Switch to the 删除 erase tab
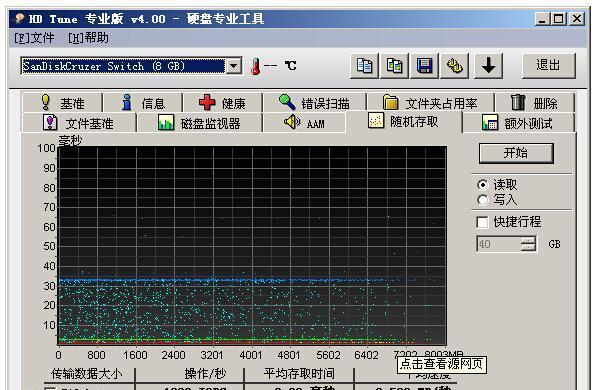This screenshot has height=390, width=598. [x=534, y=103]
